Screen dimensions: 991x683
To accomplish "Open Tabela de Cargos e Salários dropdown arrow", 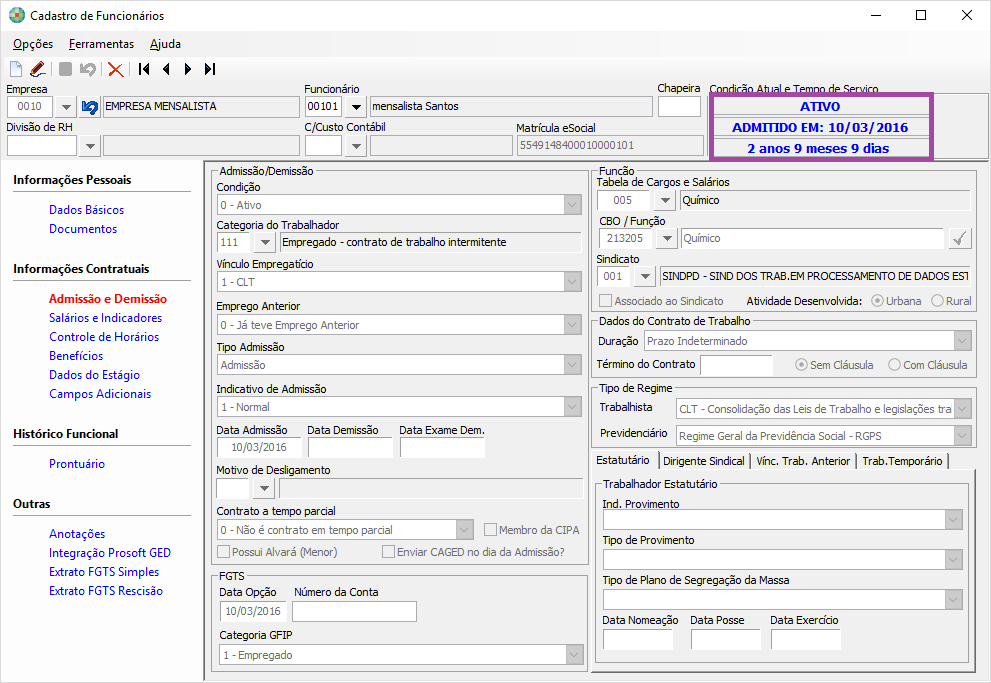I will point(664,200).
